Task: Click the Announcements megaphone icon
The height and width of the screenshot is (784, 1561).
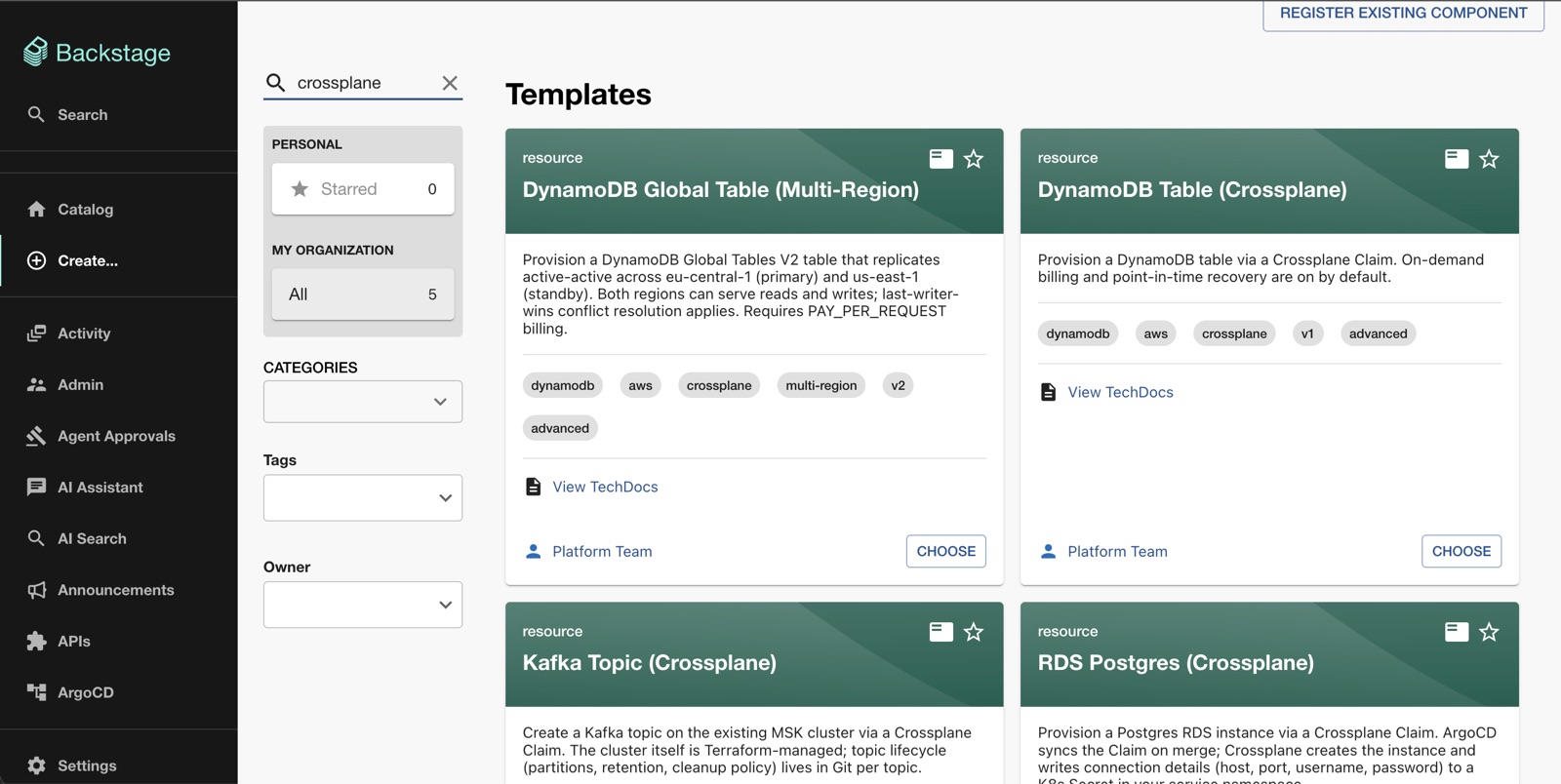Action: coord(36,590)
